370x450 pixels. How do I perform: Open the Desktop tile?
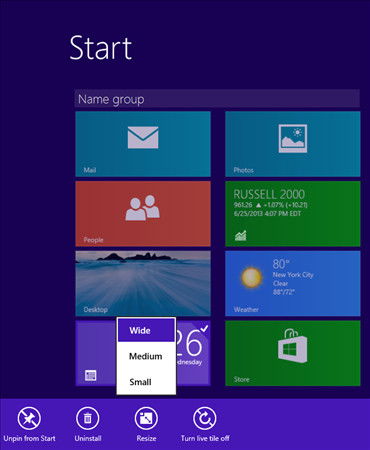143,283
